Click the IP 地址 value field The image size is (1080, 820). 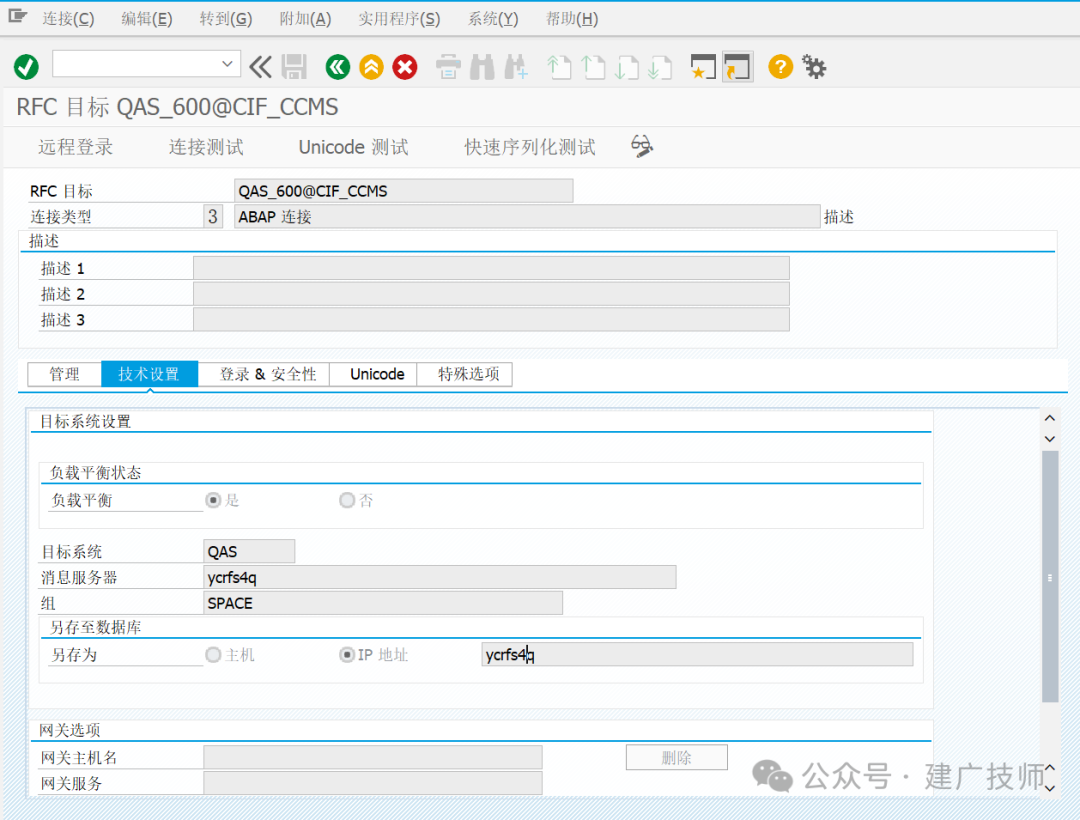(697, 655)
